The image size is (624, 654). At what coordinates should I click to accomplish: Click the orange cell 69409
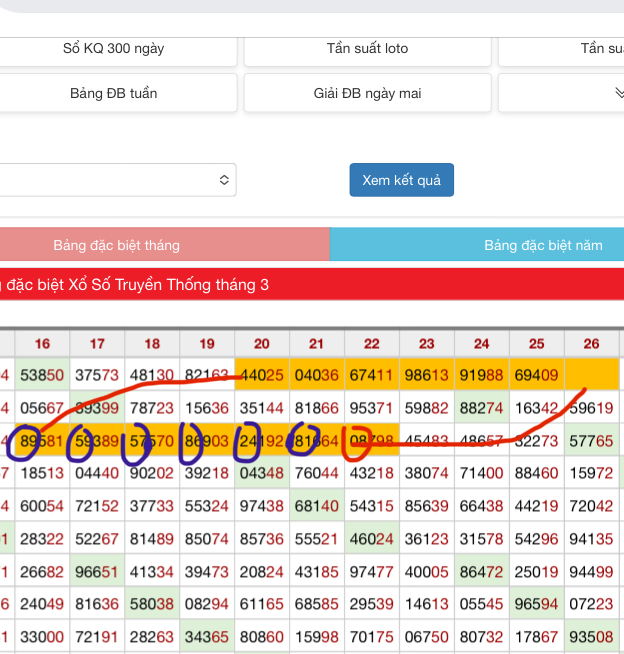pos(536,375)
